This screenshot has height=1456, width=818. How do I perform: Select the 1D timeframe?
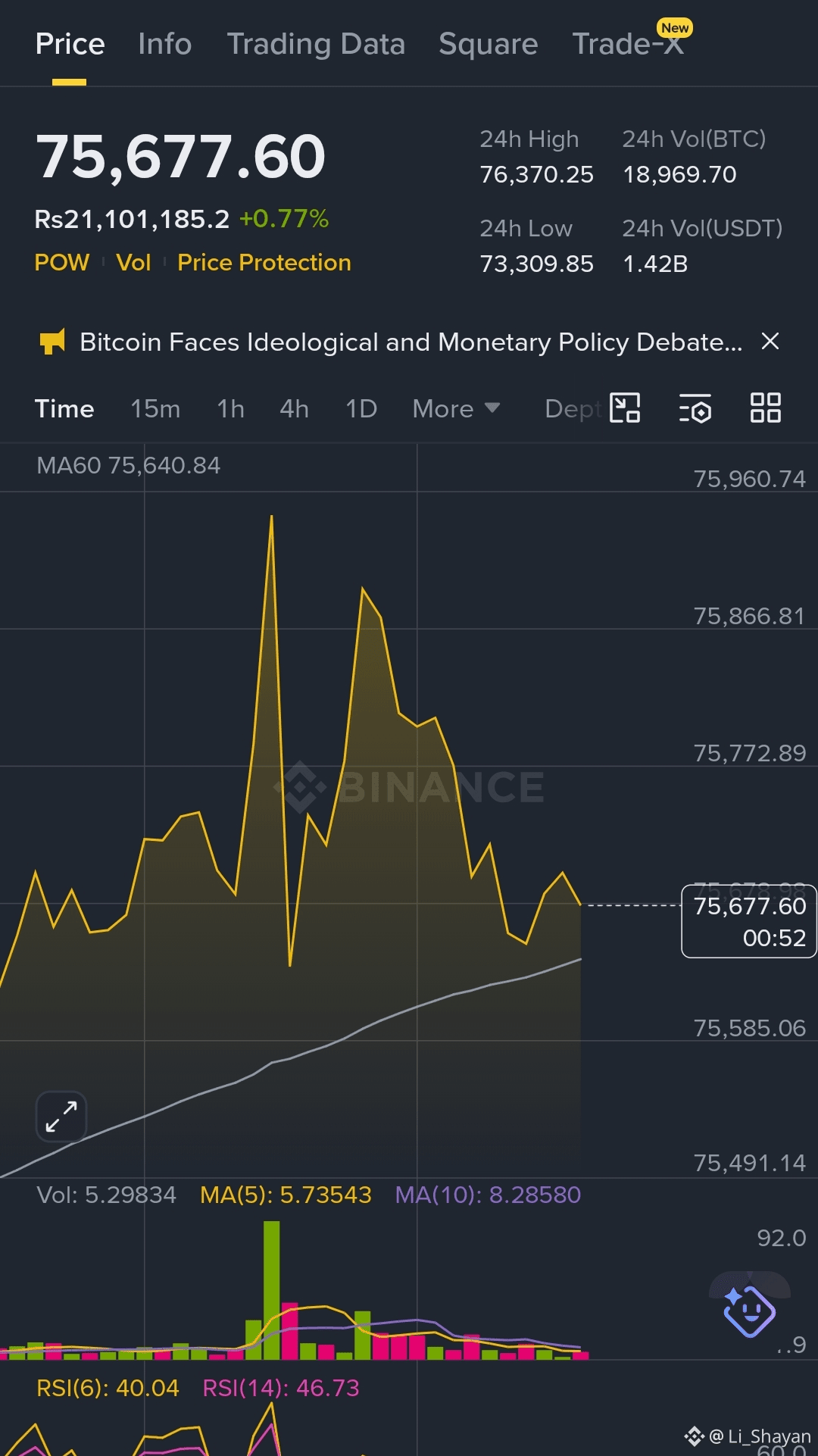[x=361, y=409]
